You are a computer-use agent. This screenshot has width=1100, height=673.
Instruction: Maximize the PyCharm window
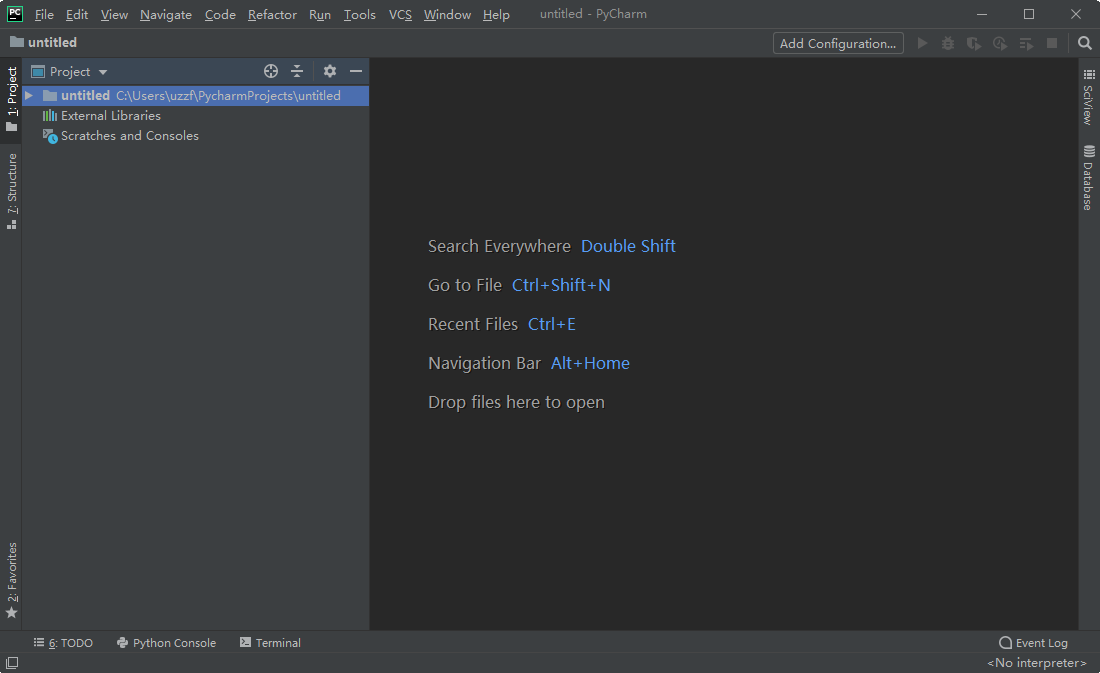click(1029, 14)
